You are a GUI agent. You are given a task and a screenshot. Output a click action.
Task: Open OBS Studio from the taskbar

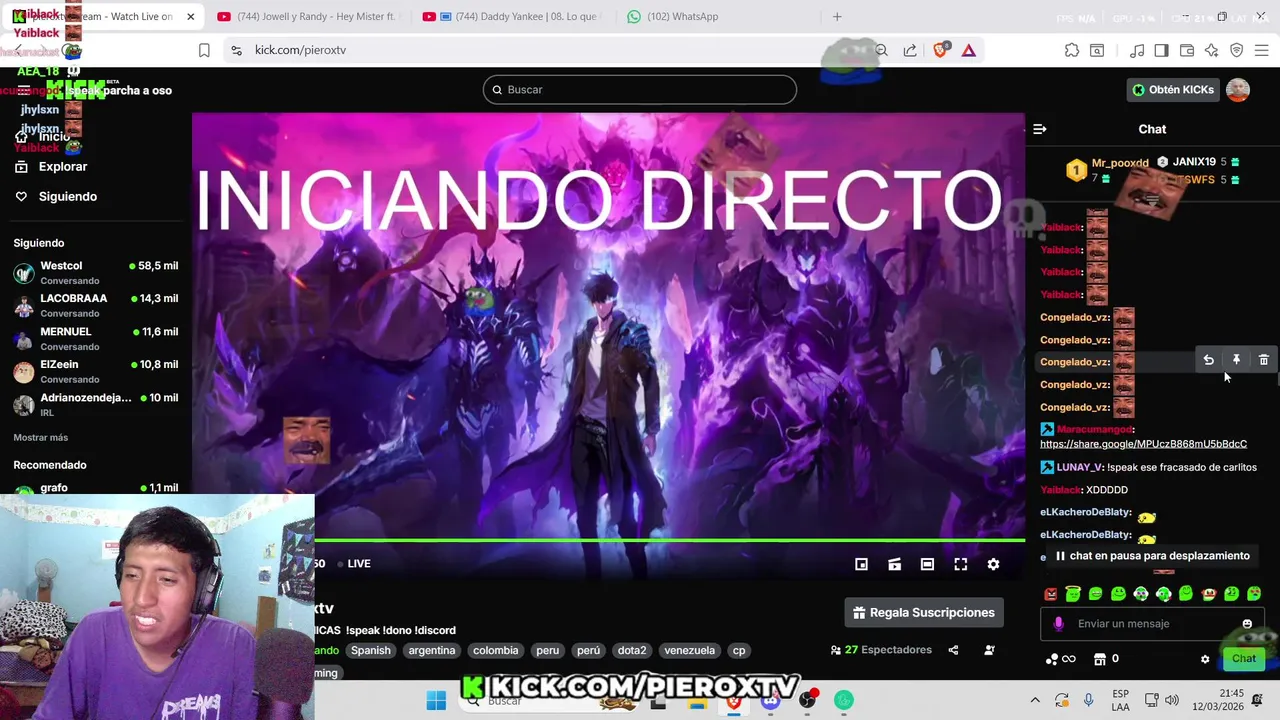[x=807, y=701]
